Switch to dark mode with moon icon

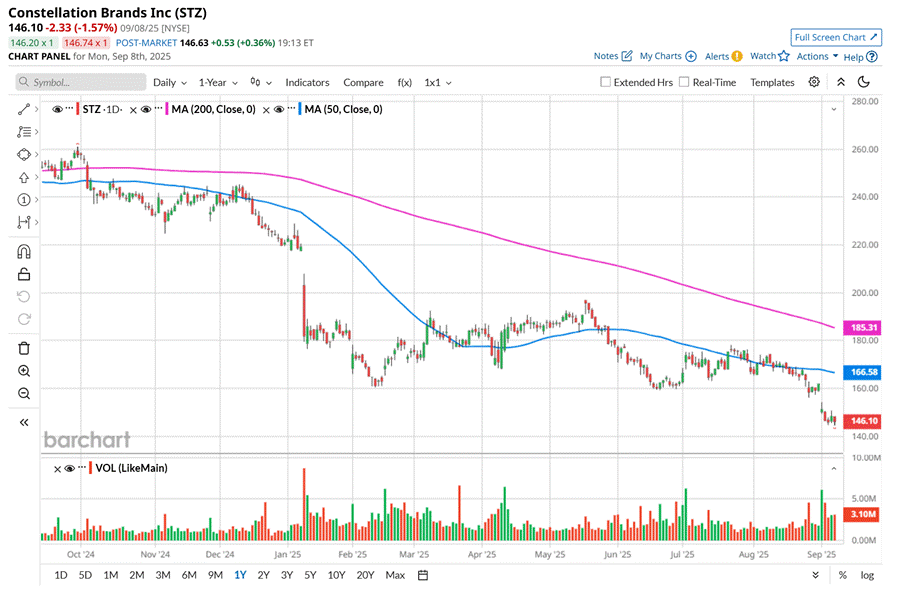coord(863,82)
